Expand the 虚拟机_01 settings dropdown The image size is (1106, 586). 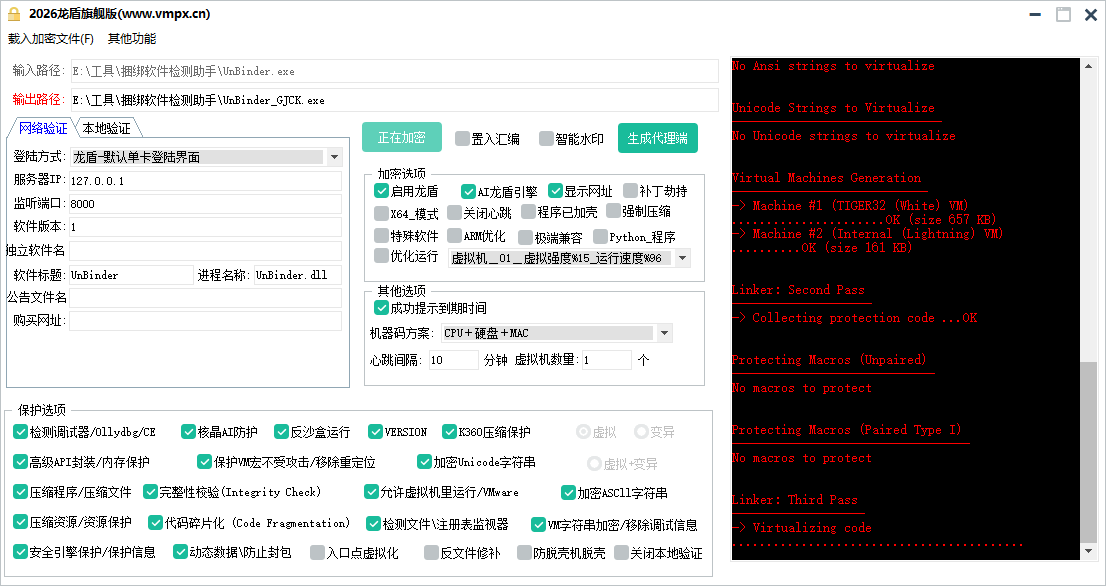680,257
